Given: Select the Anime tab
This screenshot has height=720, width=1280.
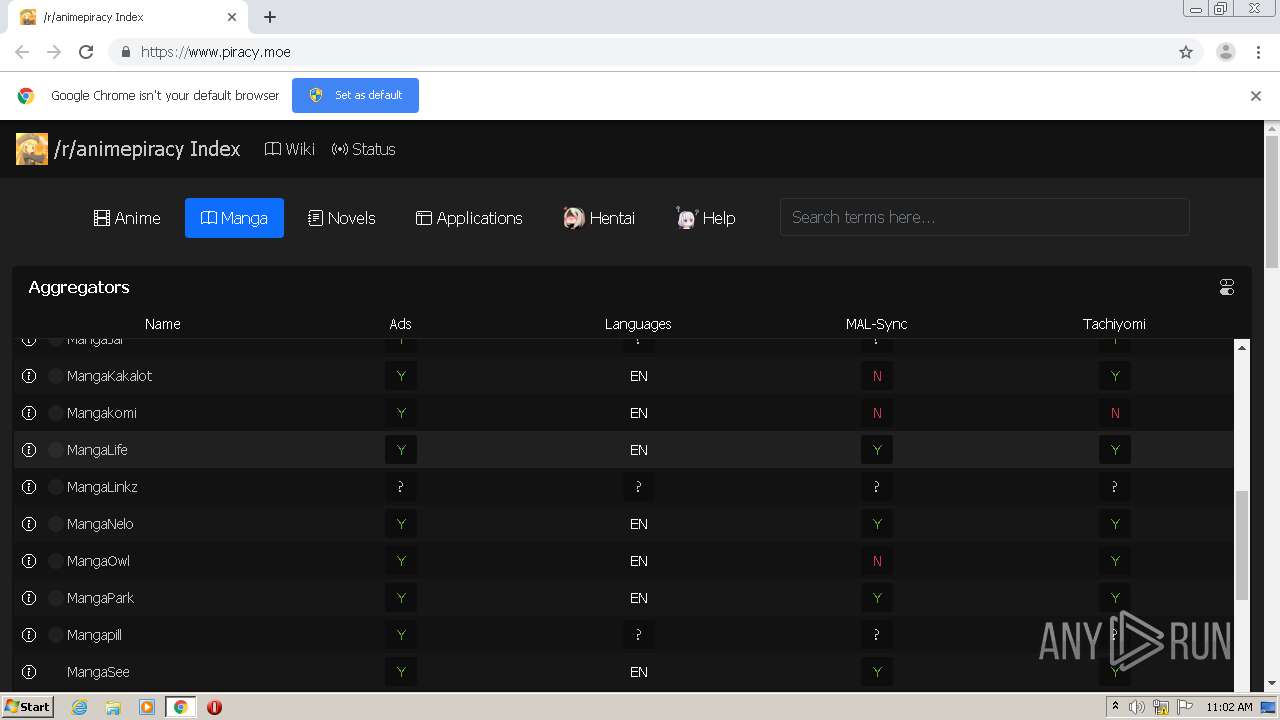Looking at the screenshot, I should (x=127, y=218).
